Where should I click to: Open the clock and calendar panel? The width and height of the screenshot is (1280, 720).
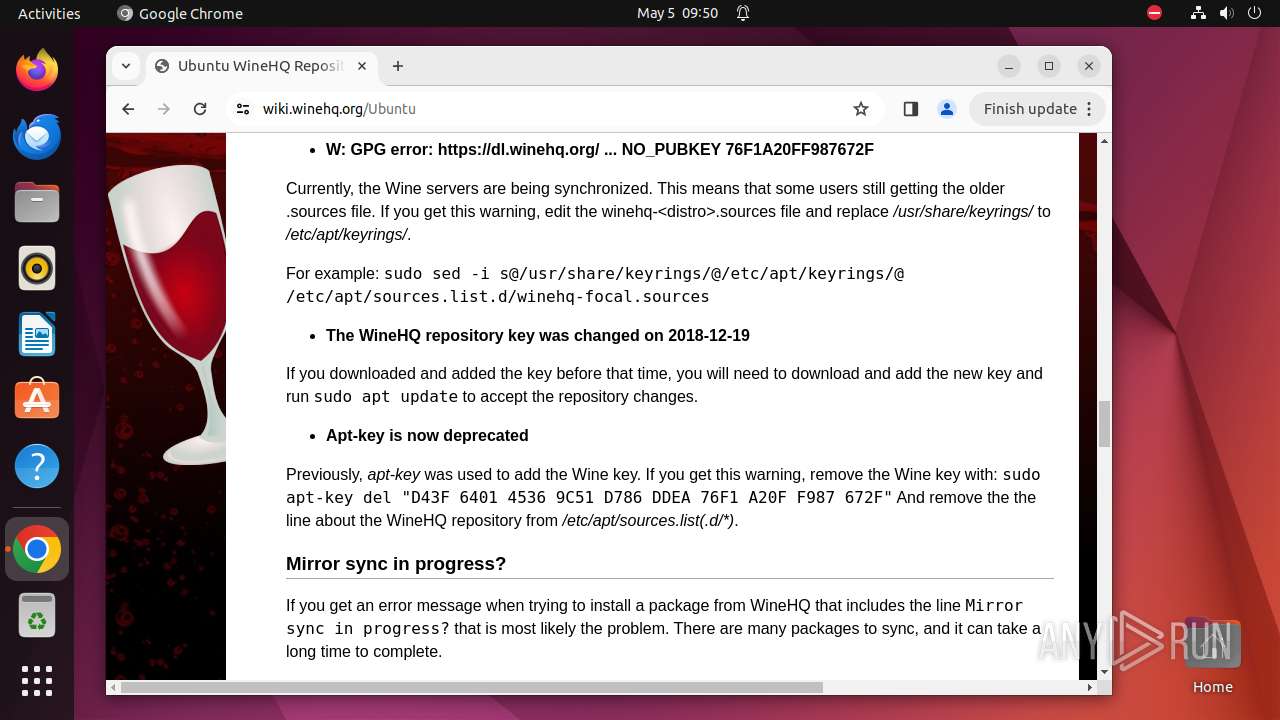[x=678, y=13]
